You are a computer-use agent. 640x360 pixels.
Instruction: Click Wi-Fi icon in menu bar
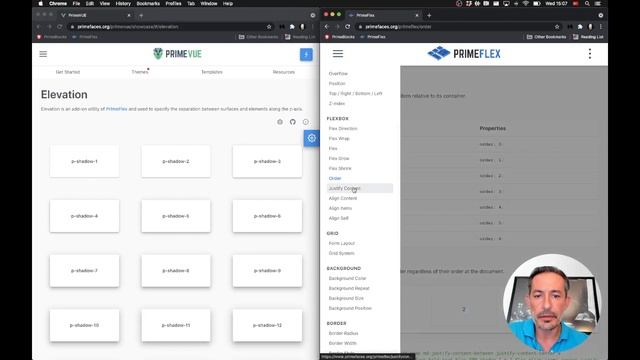pos(526,4)
